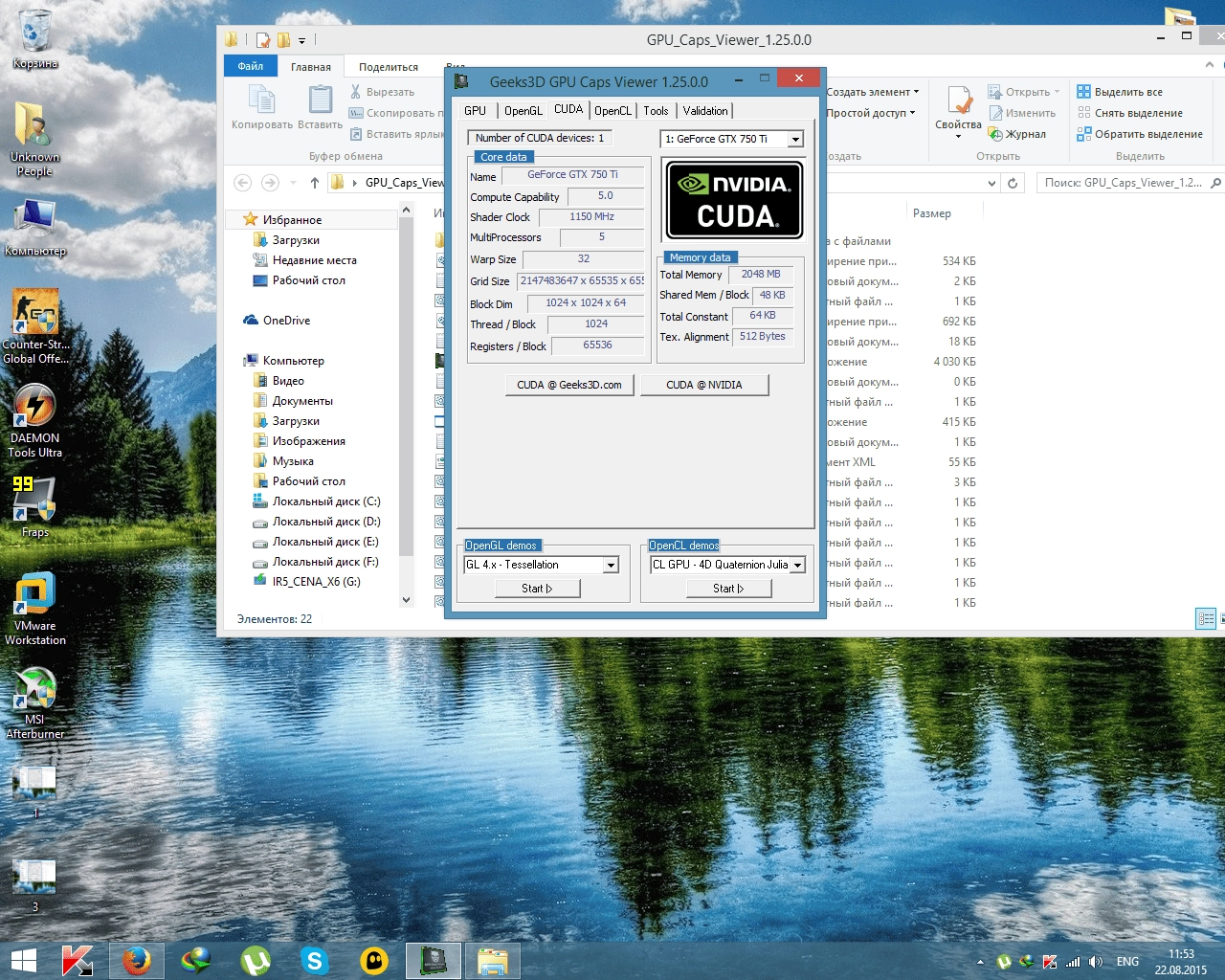The height and width of the screenshot is (980, 1225).
Task: Select the Fraps desktop shortcut
Action: pos(35,506)
